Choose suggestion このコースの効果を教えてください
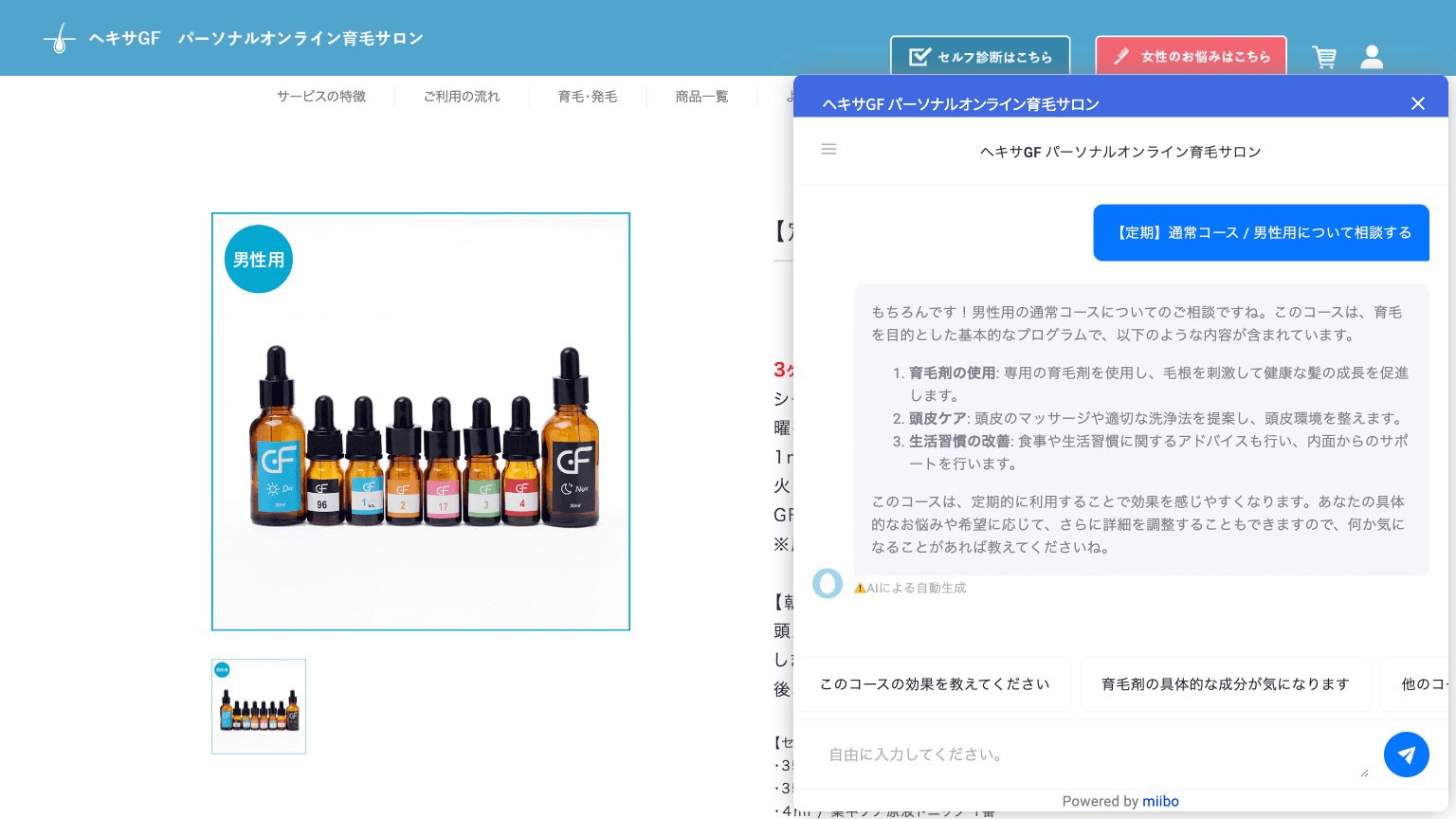 coord(935,684)
